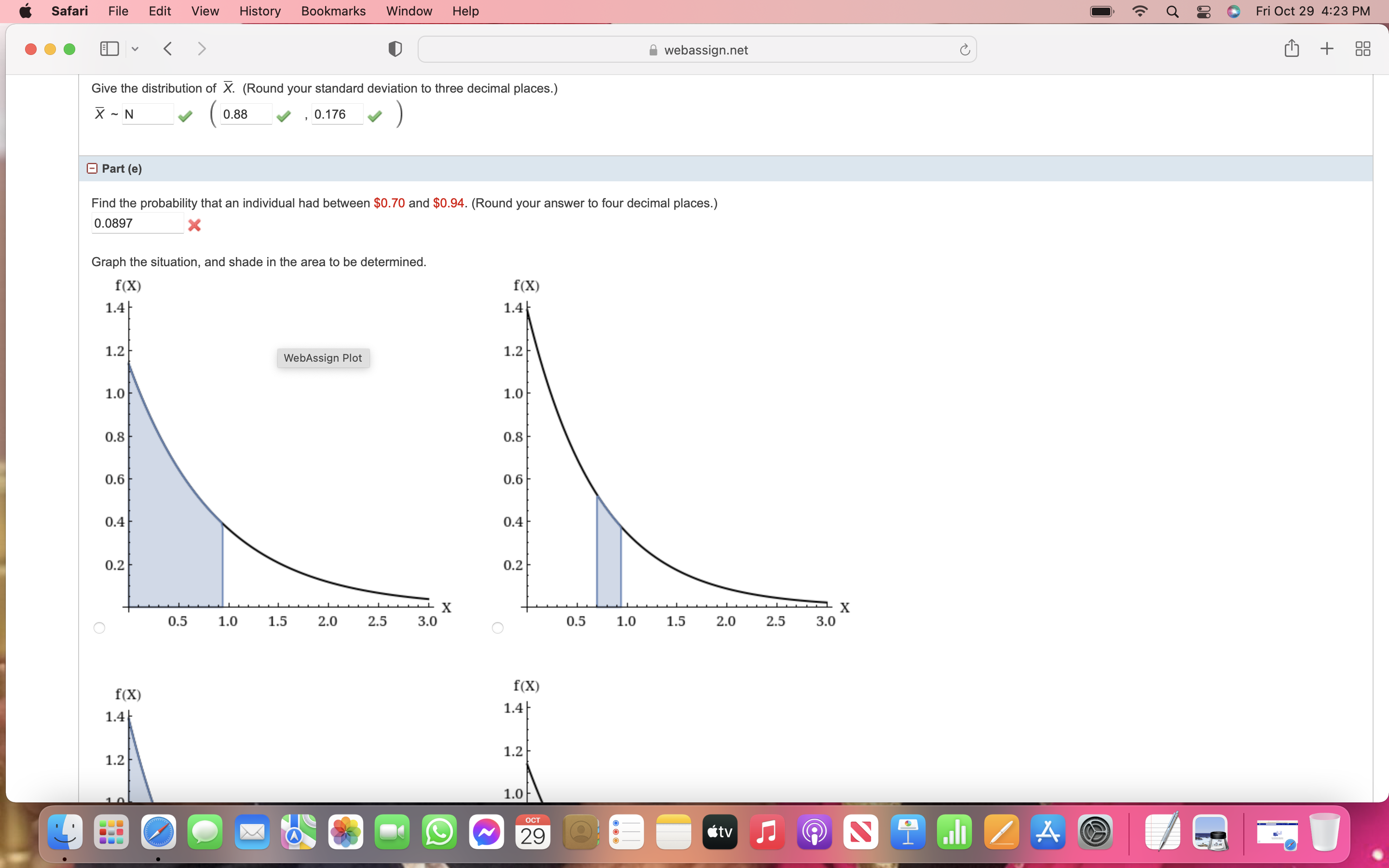Open the Share sheet icon
Image resolution: width=1389 pixels, height=868 pixels.
[1292, 48]
